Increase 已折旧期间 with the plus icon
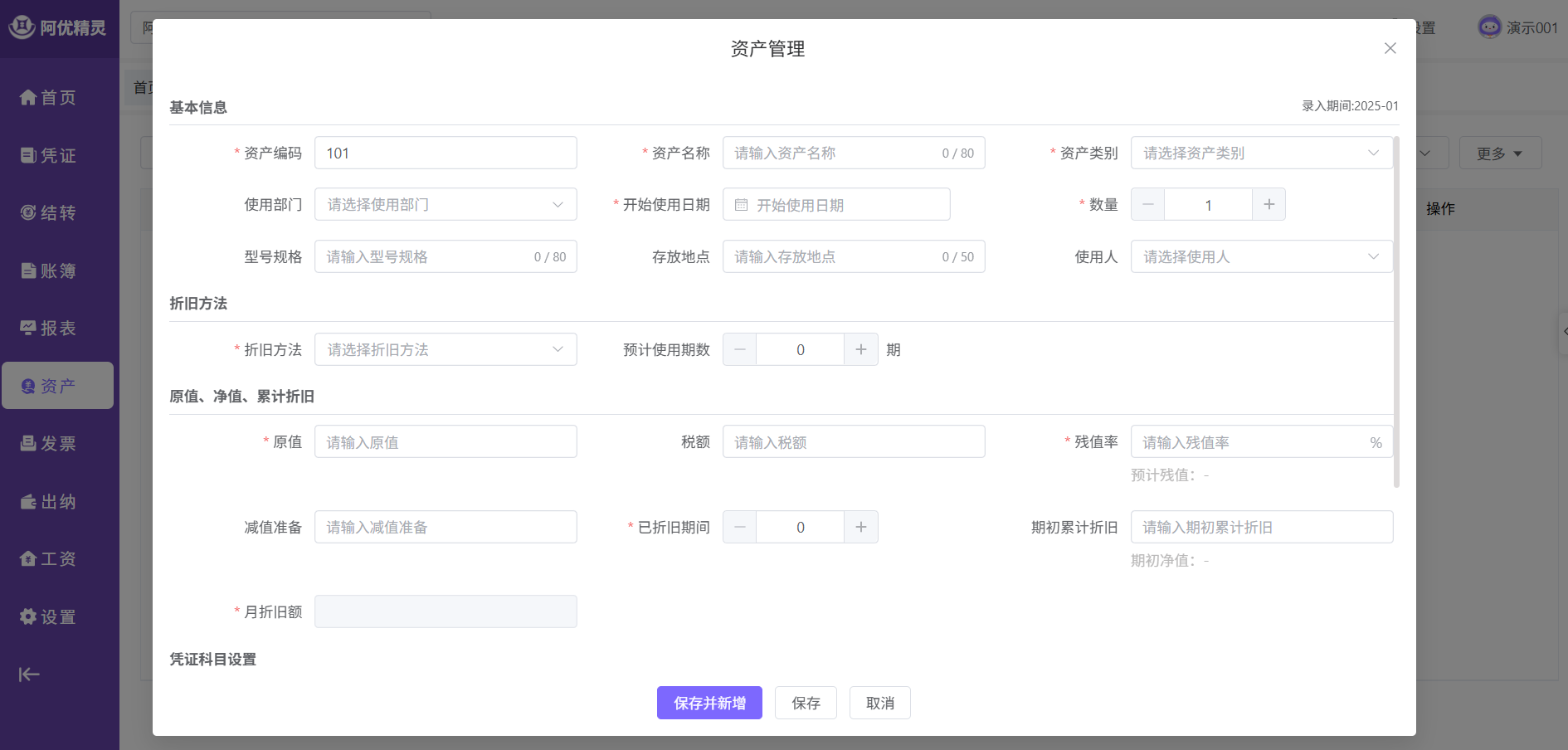 click(x=861, y=528)
